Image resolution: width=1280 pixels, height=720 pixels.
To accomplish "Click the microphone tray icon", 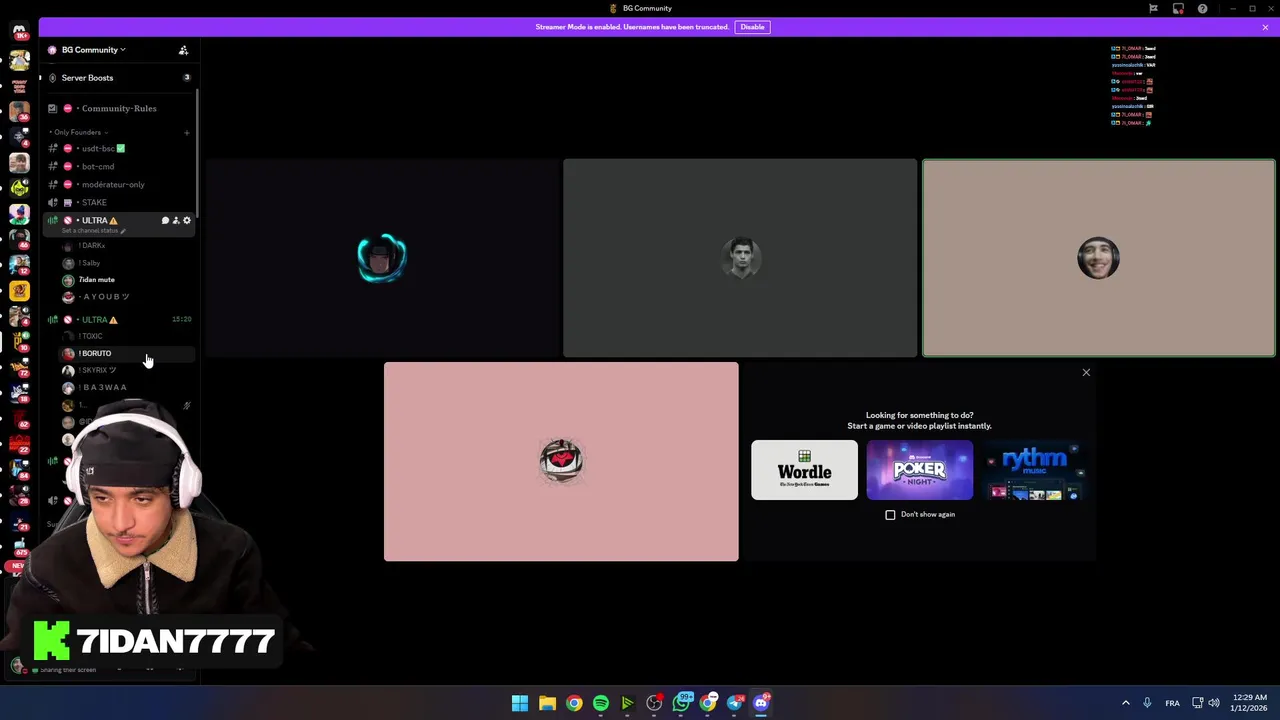I will [1147, 704].
